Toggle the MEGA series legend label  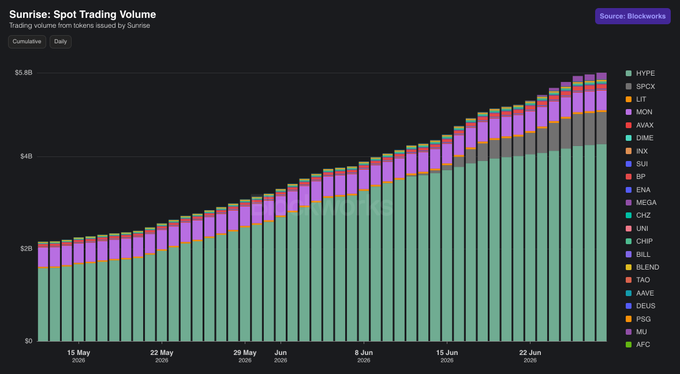[646, 203]
